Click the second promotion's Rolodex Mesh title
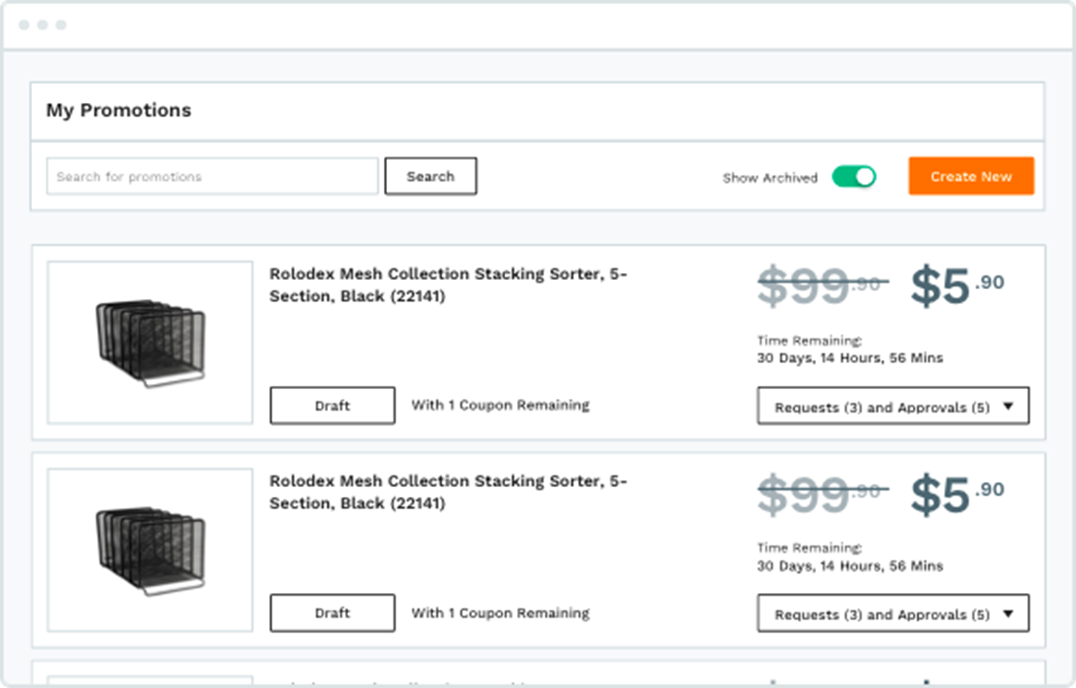1076x688 pixels. (x=448, y=492)
